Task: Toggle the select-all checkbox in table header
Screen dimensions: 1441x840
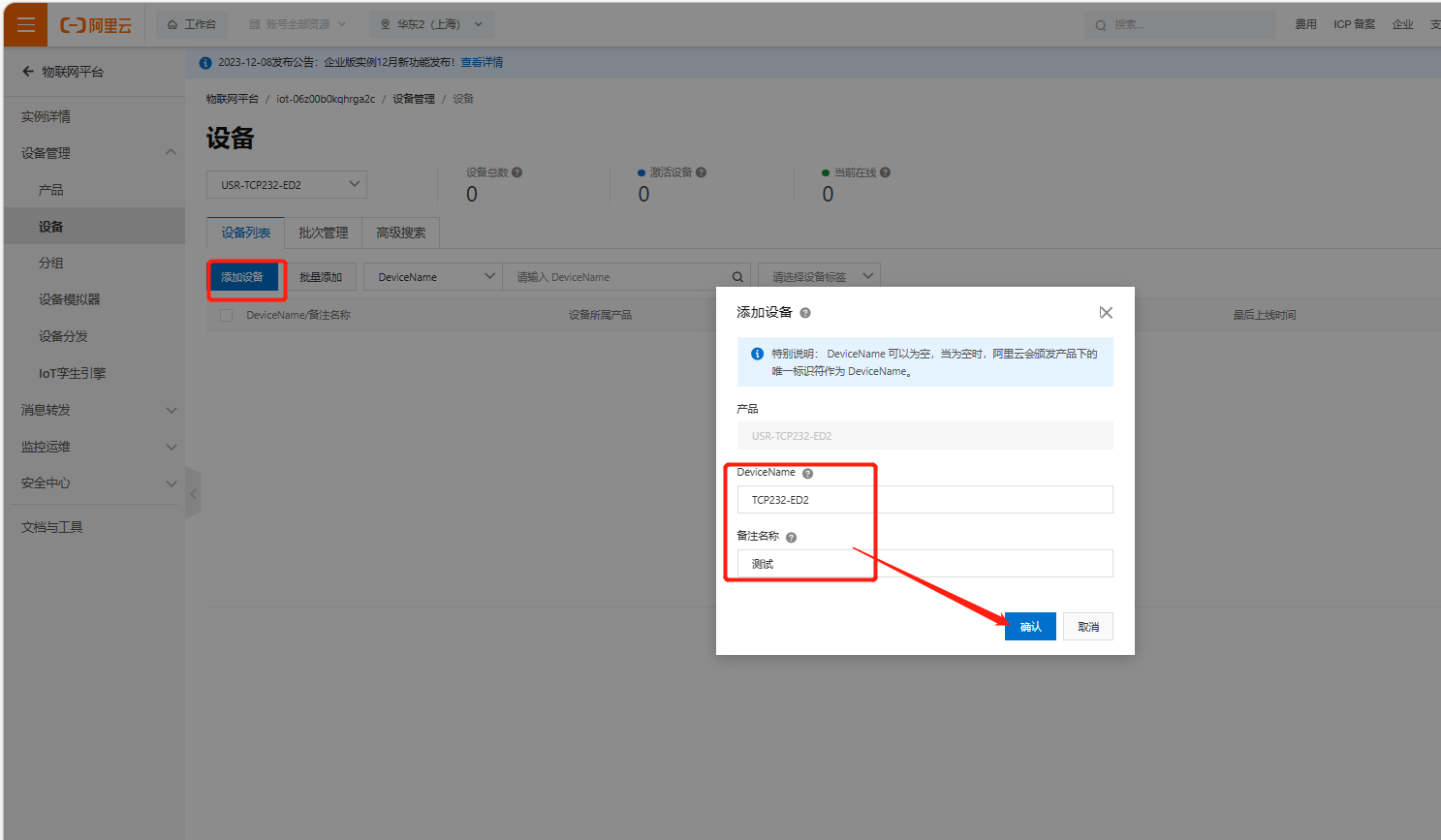Action: [226, 316]
